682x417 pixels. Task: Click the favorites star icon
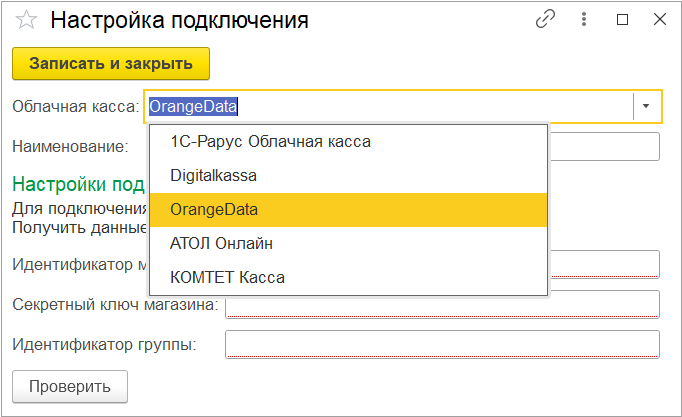pos(27,20)
